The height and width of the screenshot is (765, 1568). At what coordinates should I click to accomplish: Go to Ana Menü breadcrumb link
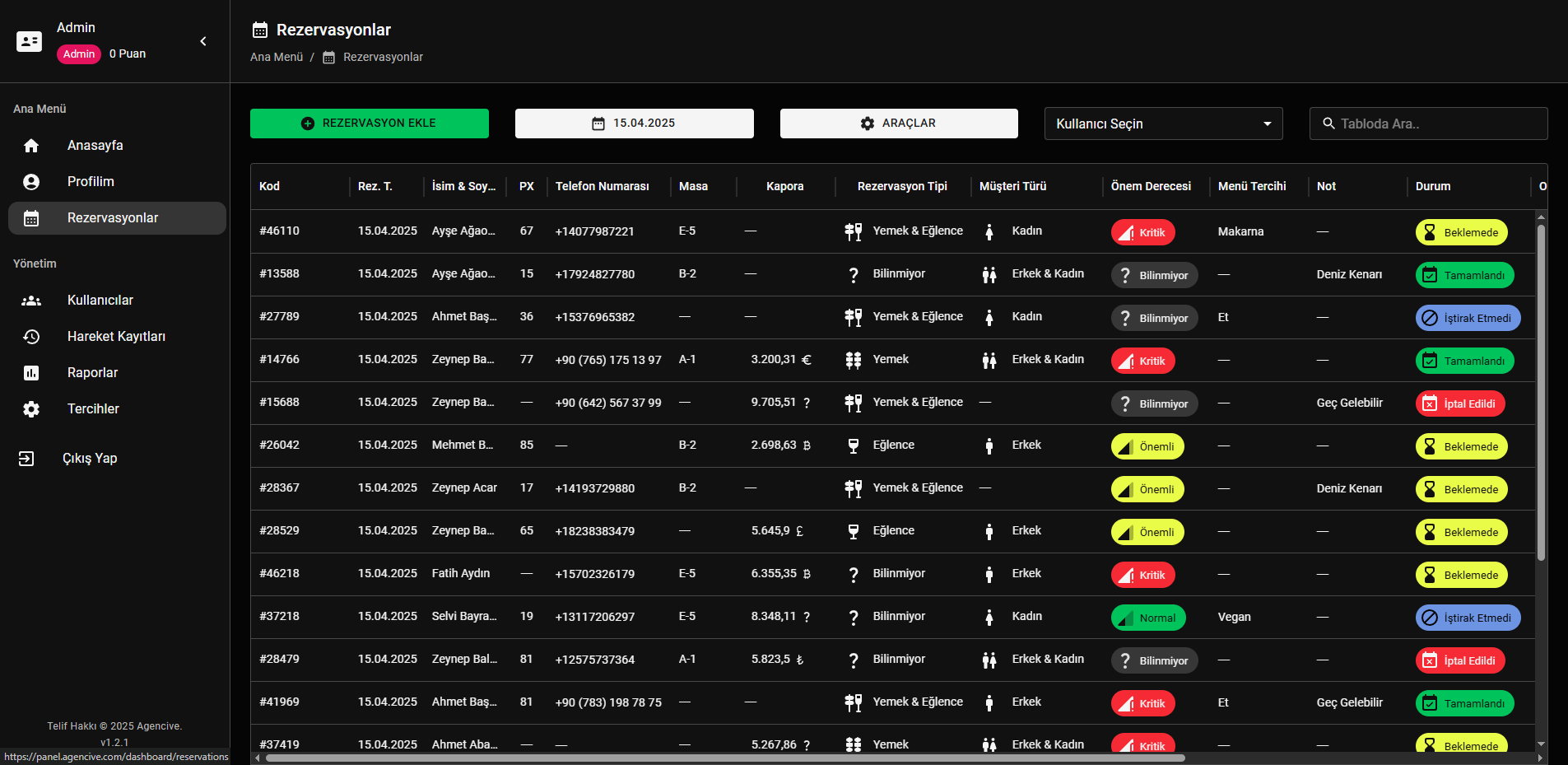click(x=277, y=57)
